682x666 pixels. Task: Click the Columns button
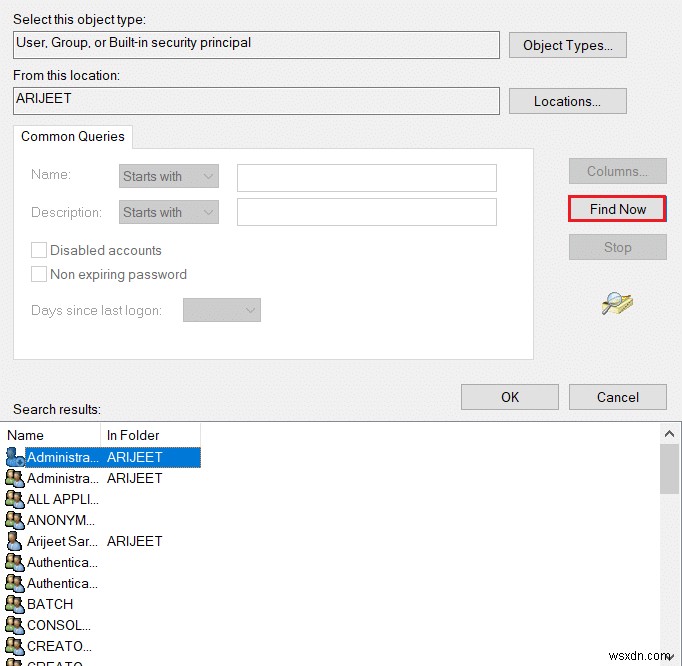tap(618, 171)
